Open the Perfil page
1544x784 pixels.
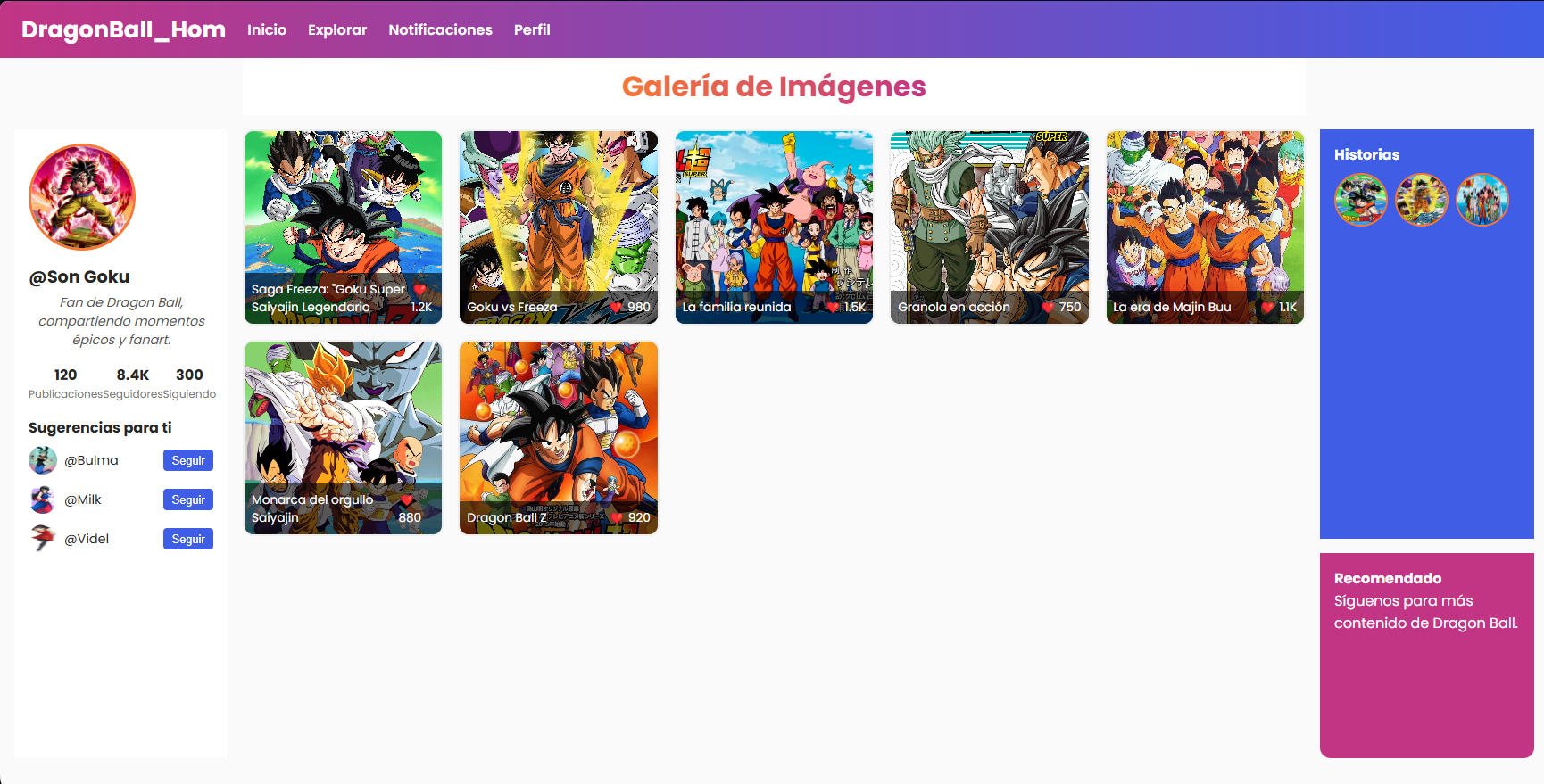[x=532, y=29]
